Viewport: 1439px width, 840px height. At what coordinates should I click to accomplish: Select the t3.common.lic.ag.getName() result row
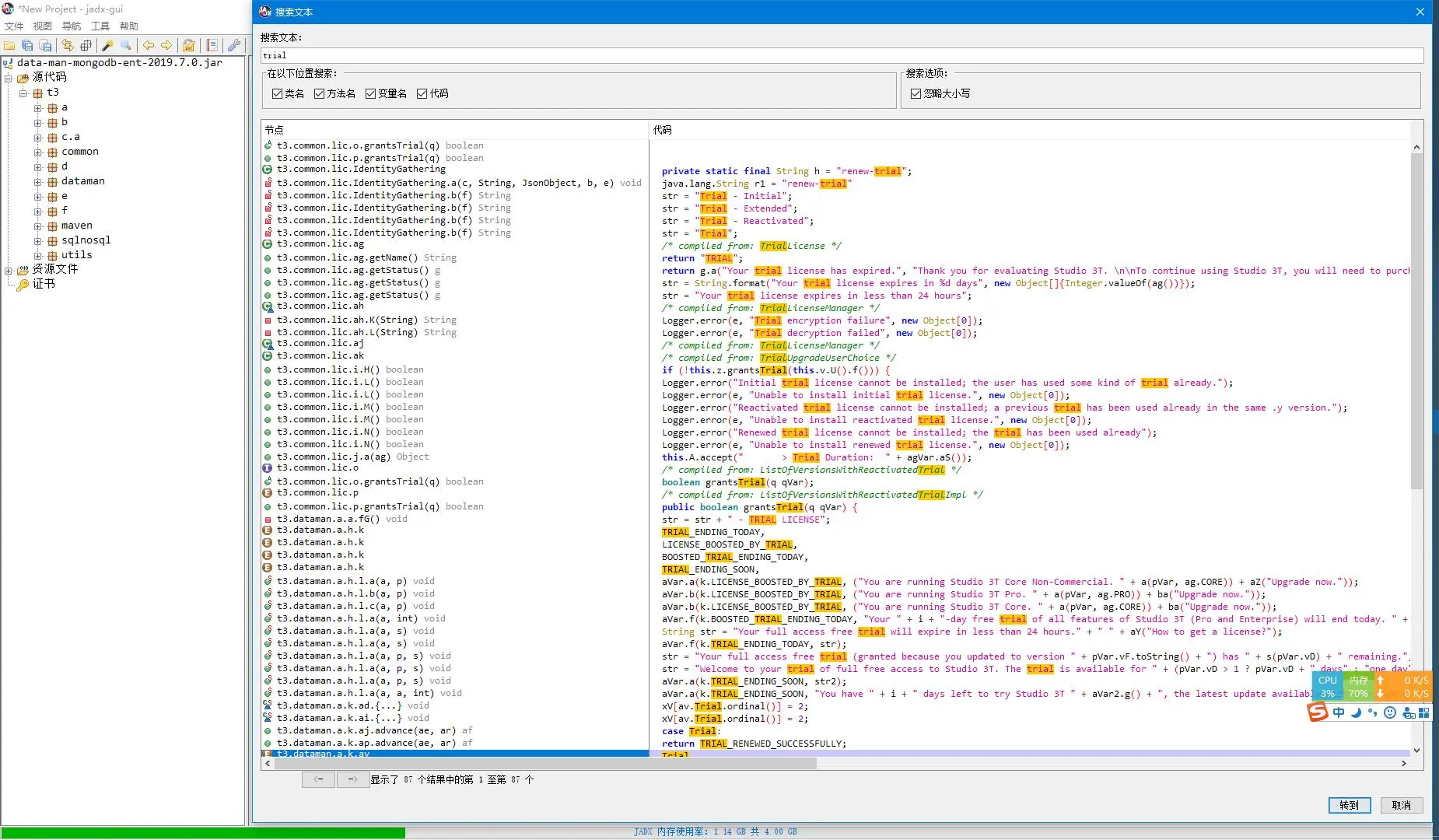click(x=455, y=257)
